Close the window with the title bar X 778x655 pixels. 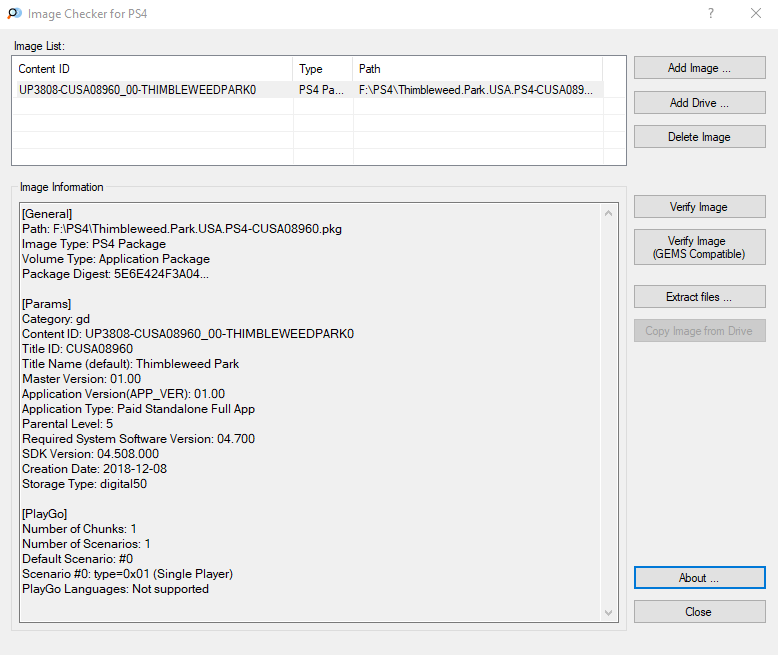[756, 13]
